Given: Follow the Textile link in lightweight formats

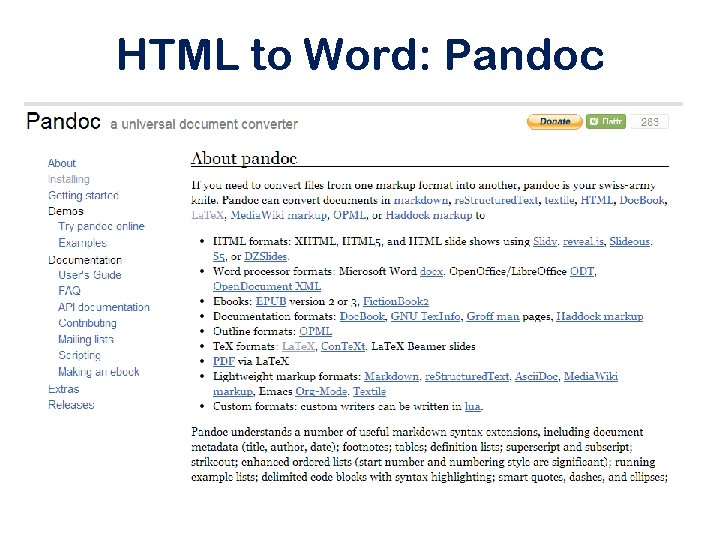Looking at the screenshot, I should (x=369, y=392).
